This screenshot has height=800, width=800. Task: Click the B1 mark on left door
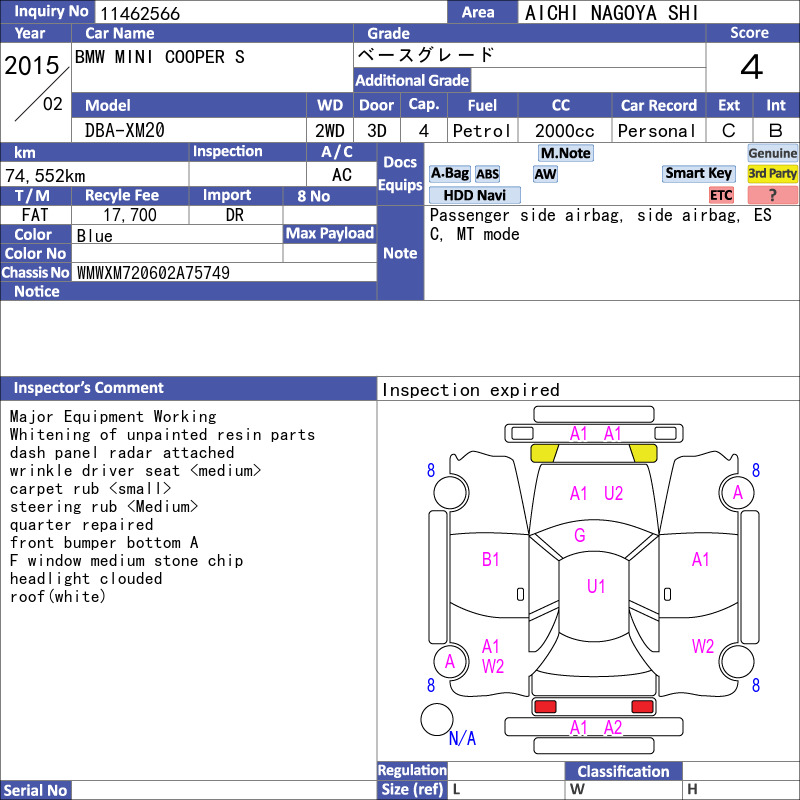click(x=490, y=560)
